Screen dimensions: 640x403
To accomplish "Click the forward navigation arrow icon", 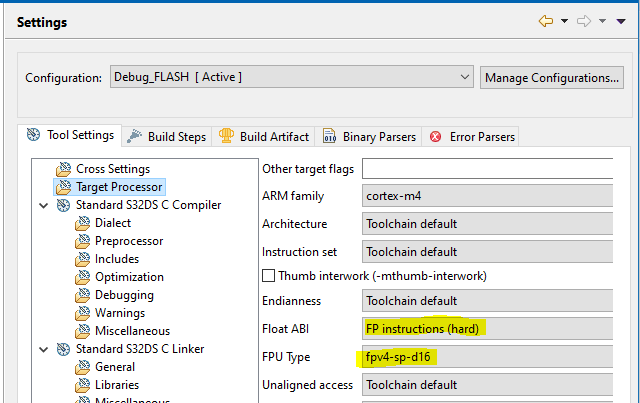I will tap(585, 21).
